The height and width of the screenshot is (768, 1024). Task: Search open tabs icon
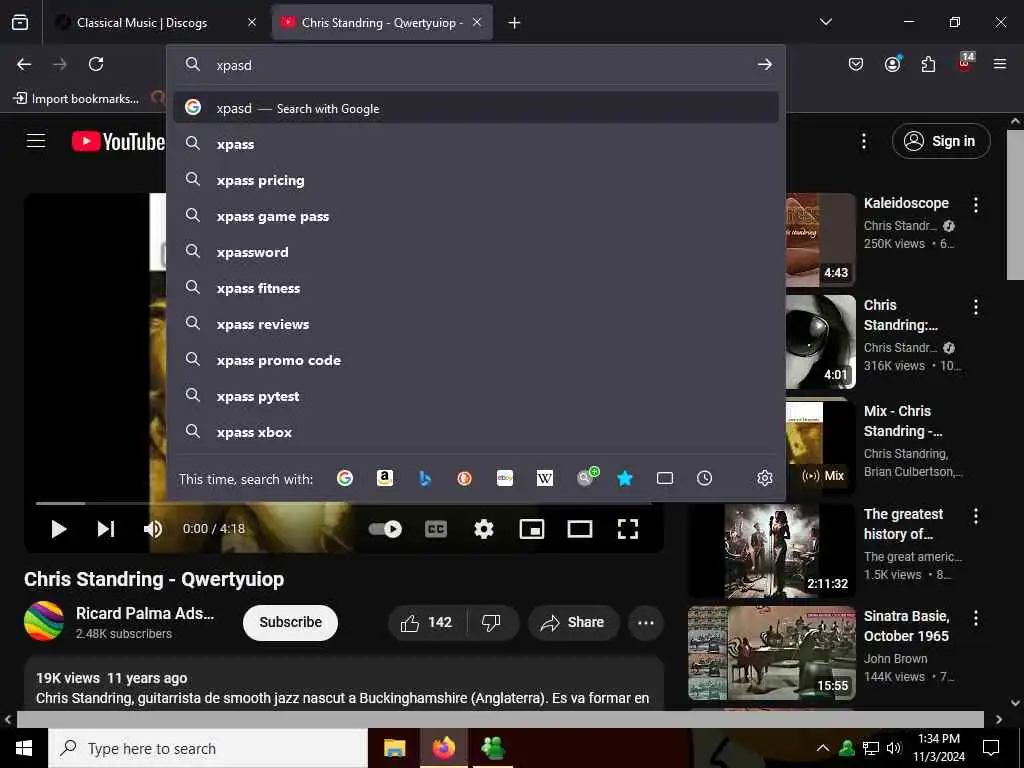(665, 479)
